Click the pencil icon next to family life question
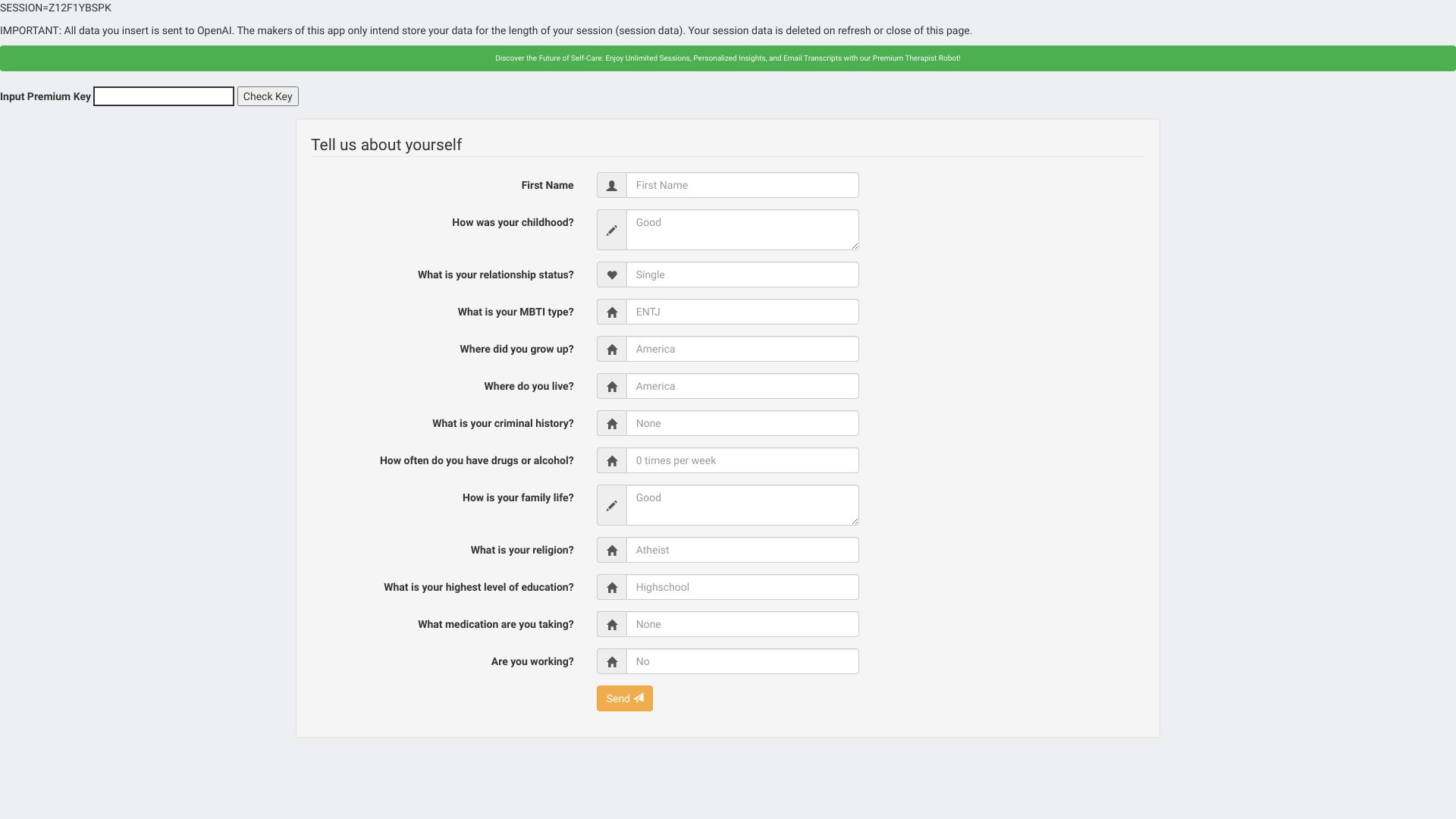The image size is (1456, 819). click(611, 505)
